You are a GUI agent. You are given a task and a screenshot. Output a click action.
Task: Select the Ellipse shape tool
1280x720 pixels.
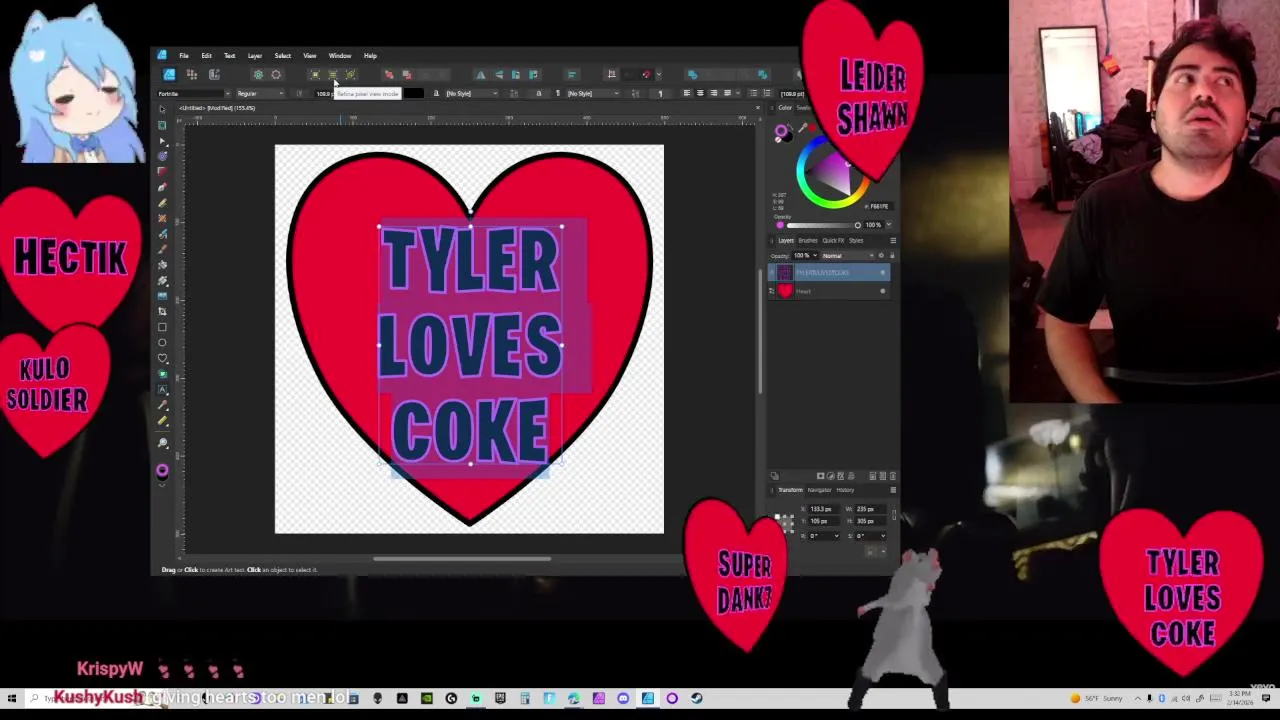click(x=162, y=343)
